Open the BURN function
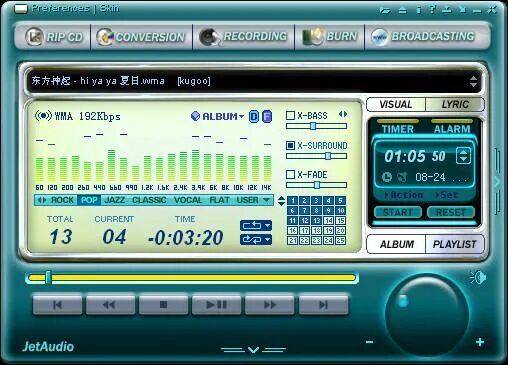The image size is (508, 365). pyautogui.click(x=329, y=36)
